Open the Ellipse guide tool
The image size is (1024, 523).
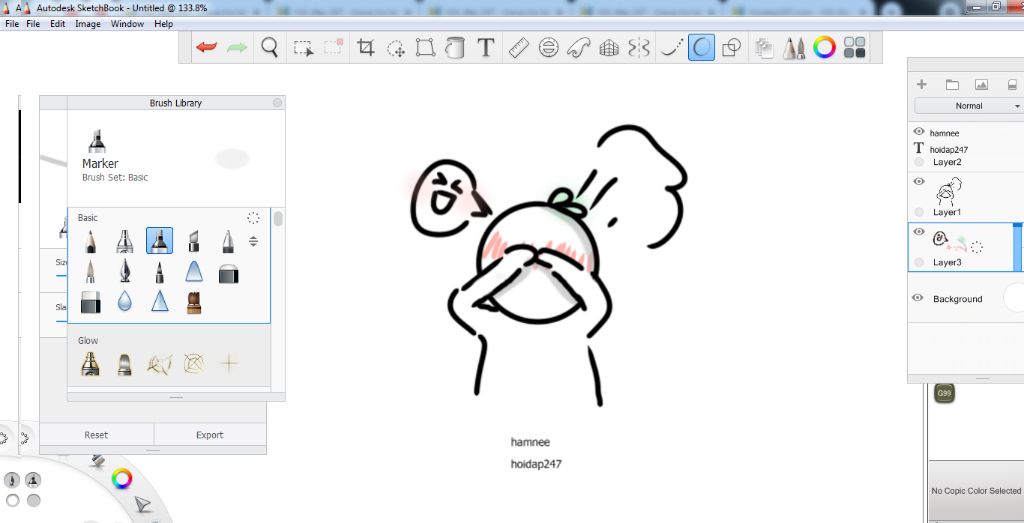[548, 48]
